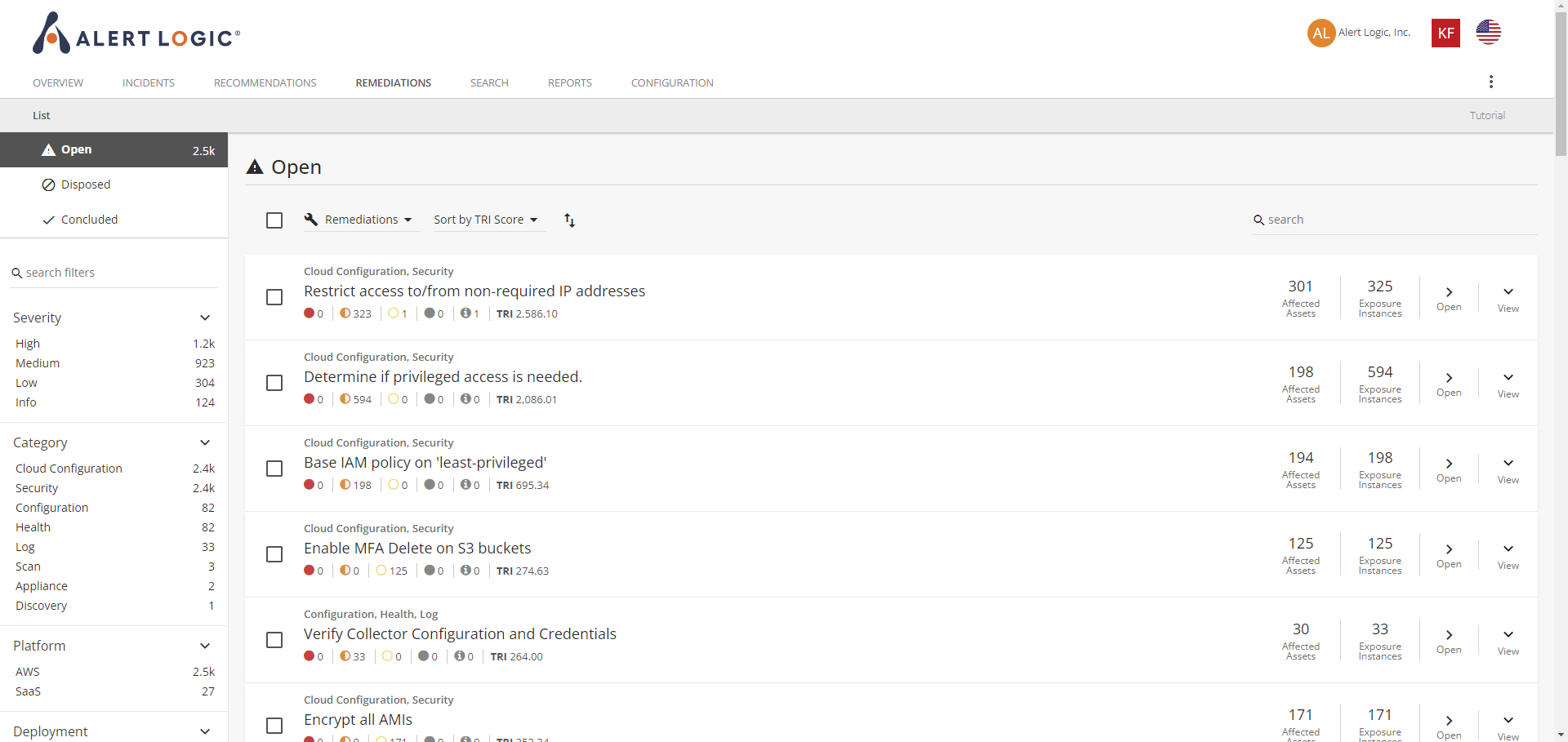Switch to the INCIDENTS tab
This screenshot has height=742, width=1568.
click(x=148, y=82)
